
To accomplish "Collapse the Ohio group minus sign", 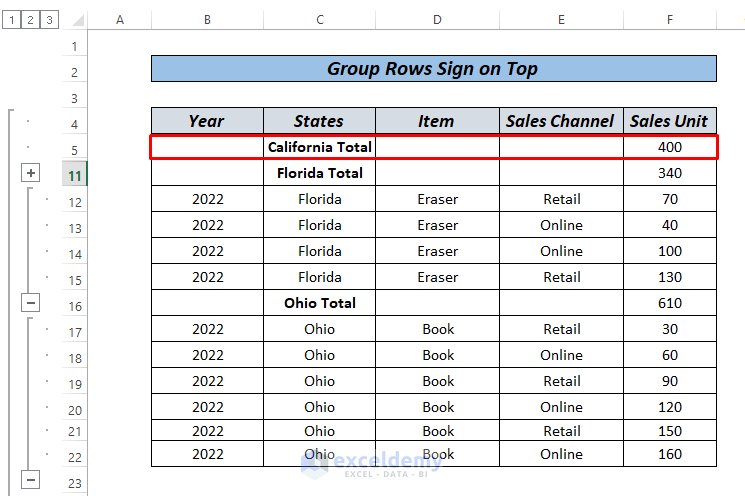I will point(30,479).
